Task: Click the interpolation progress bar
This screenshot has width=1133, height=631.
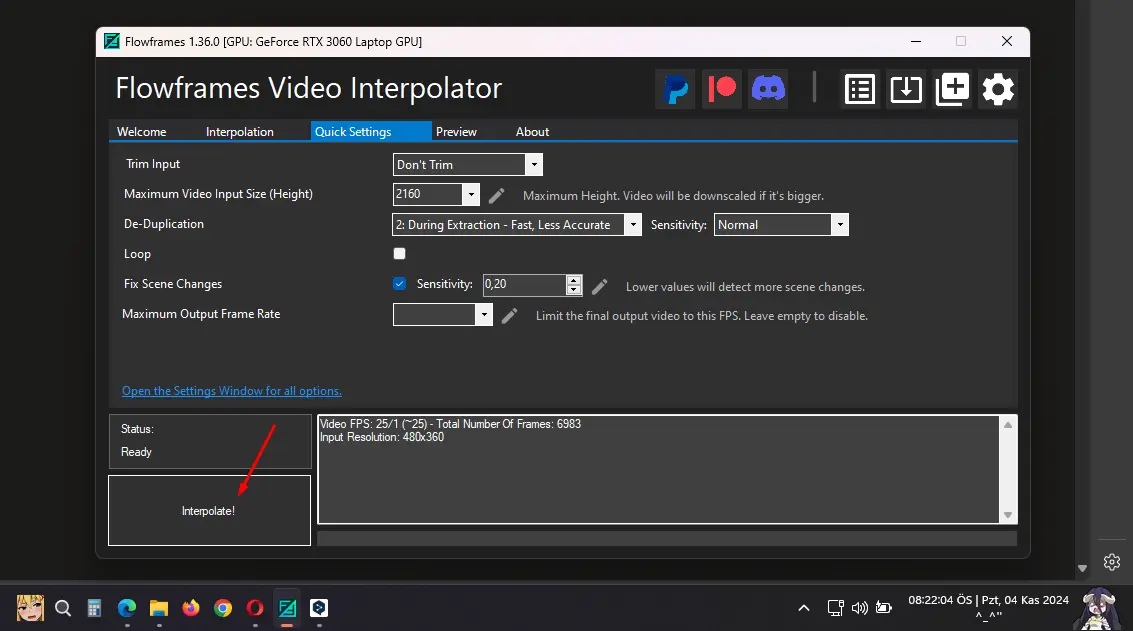Action: 667,538
